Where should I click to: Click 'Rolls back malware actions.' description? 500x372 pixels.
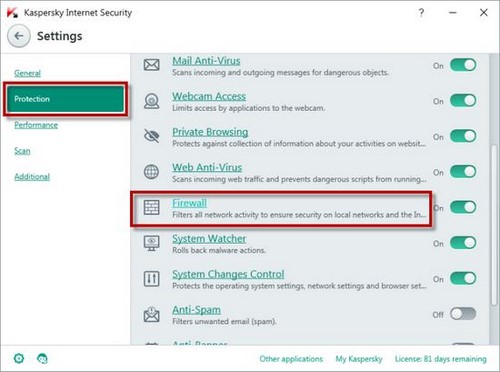tap(219, 250)
